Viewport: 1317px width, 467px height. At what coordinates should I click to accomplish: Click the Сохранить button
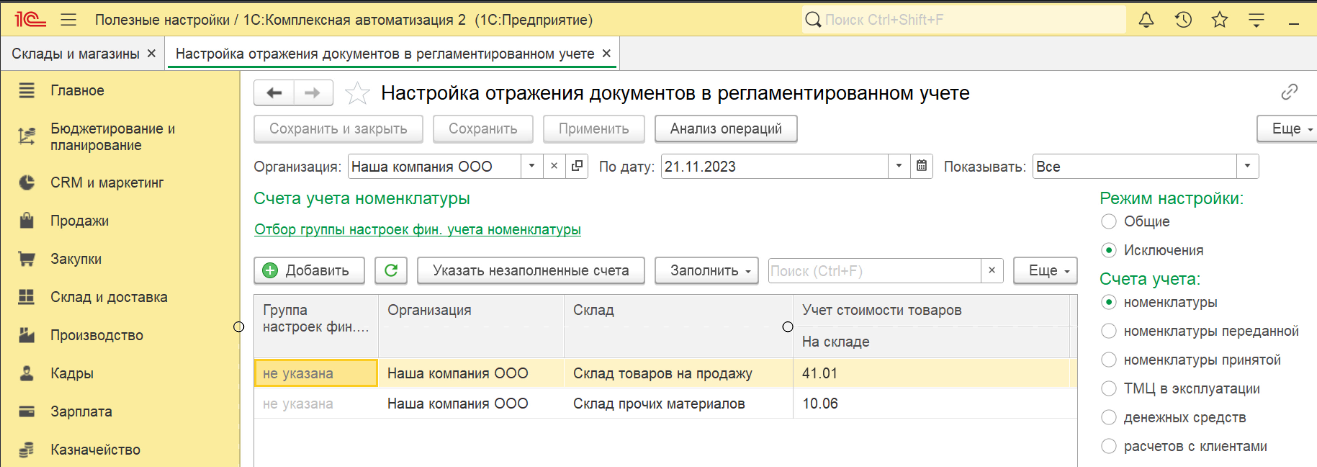pos(483,129)
